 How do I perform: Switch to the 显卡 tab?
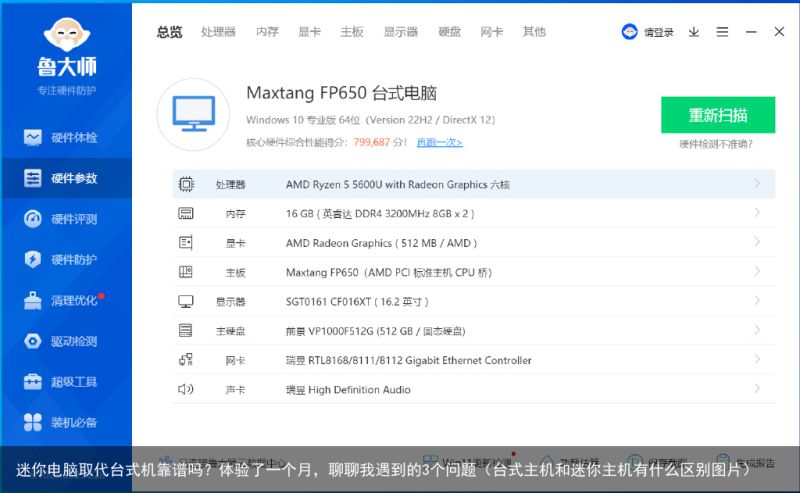coord(310,32)
